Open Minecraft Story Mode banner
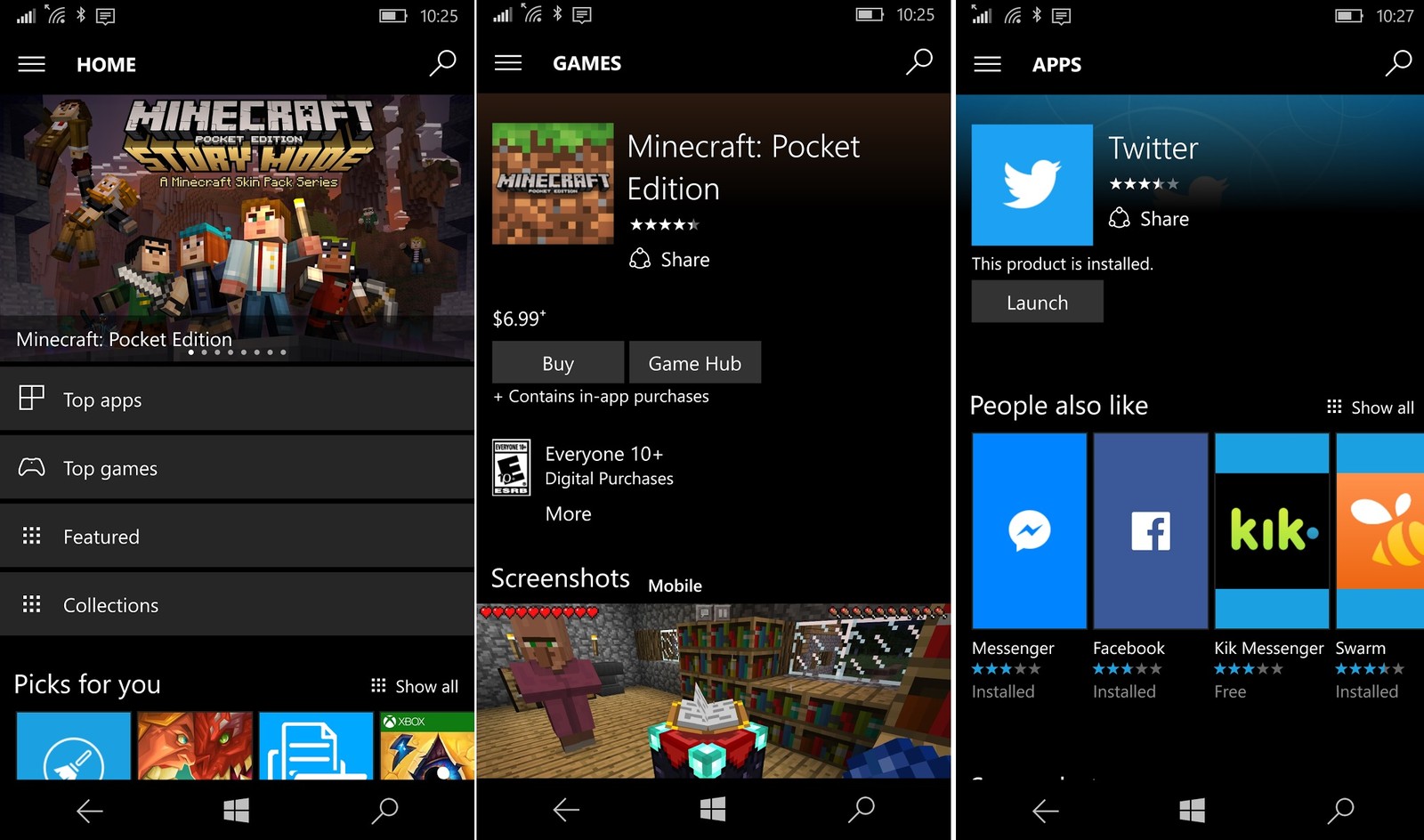The image size is (1424, 840). click(237, 229)
